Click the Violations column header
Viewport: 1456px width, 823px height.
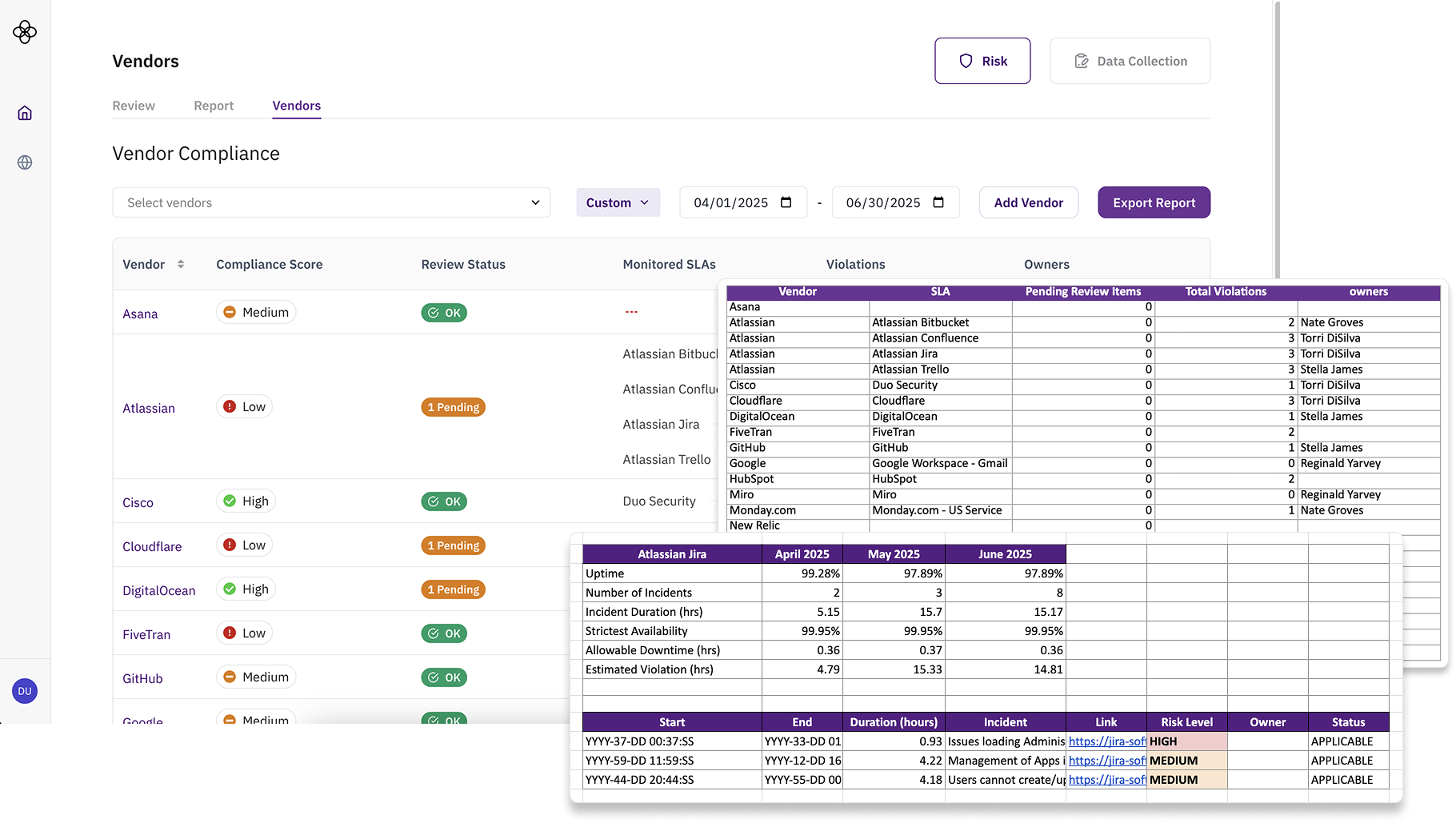(856, 264)
